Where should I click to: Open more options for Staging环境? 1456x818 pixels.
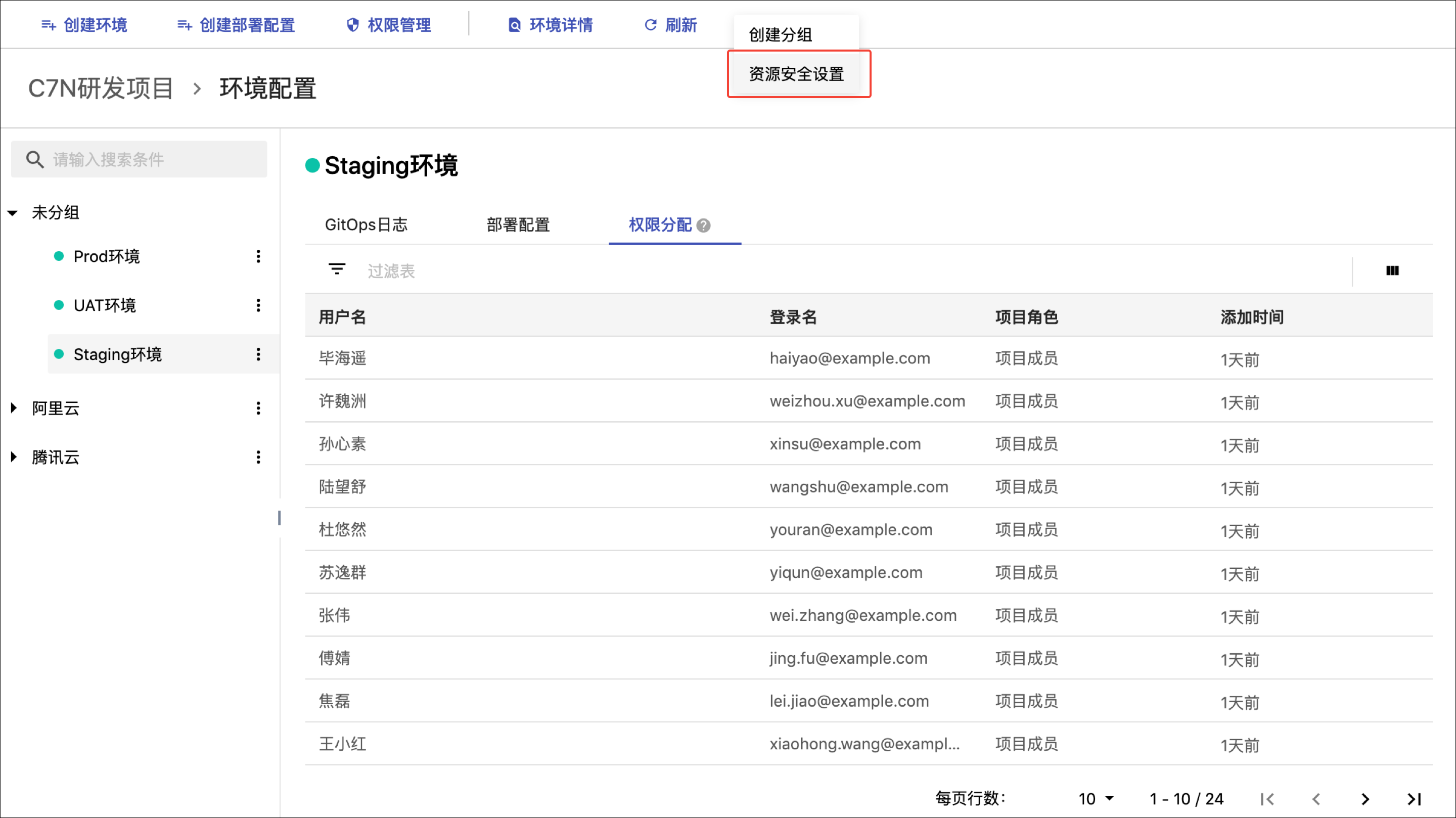(258, 354)
